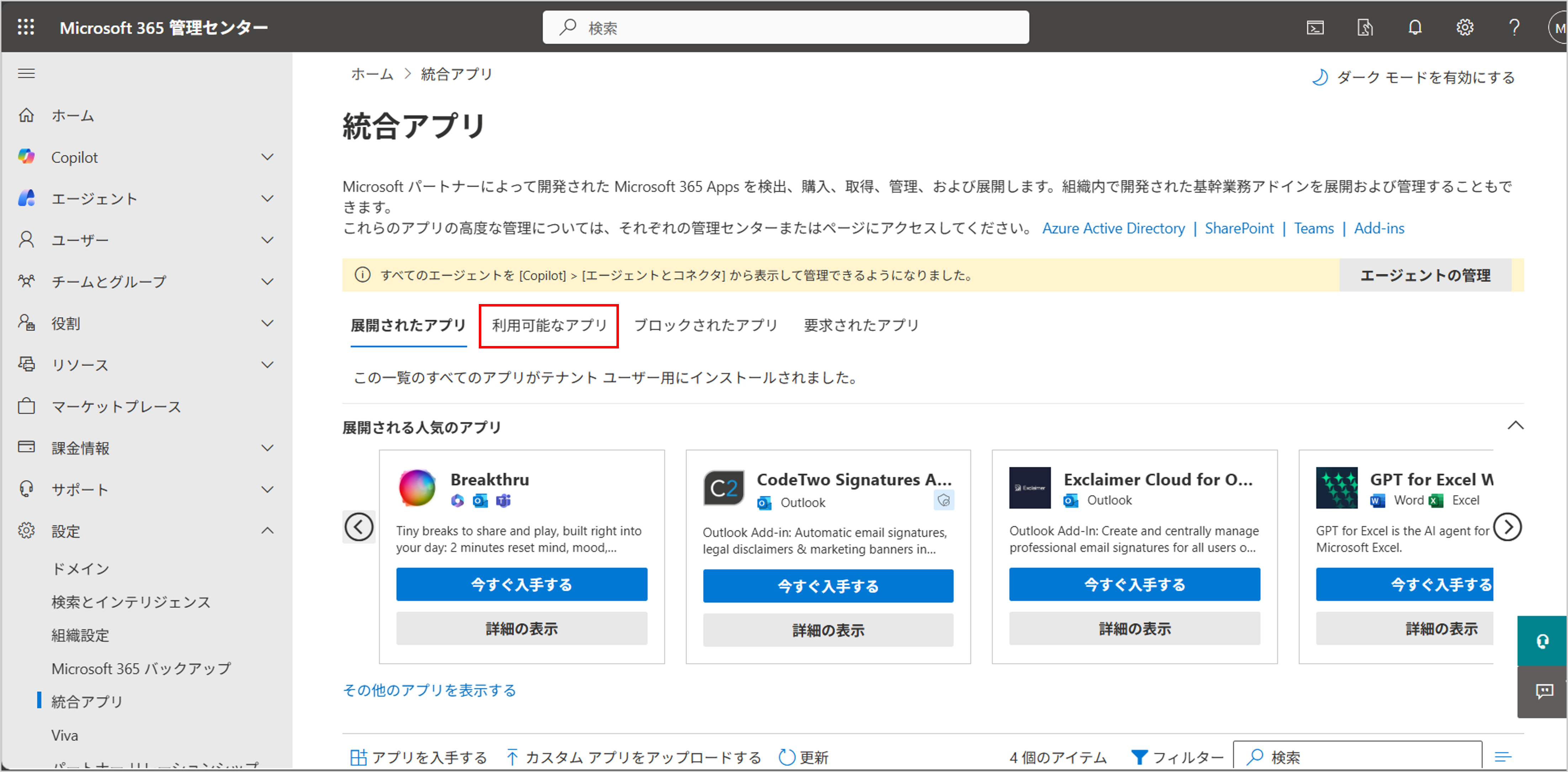Open the settings gear in header
This screenshot has width=1568, height=772.
point(1464,28)
